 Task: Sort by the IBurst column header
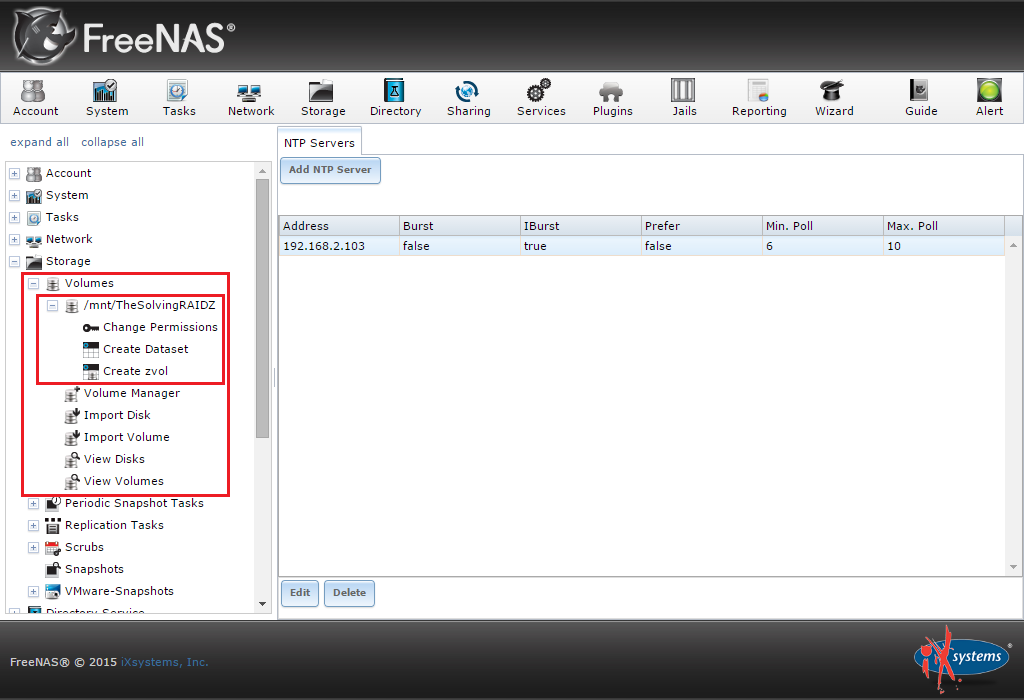[x=581, y=226]
